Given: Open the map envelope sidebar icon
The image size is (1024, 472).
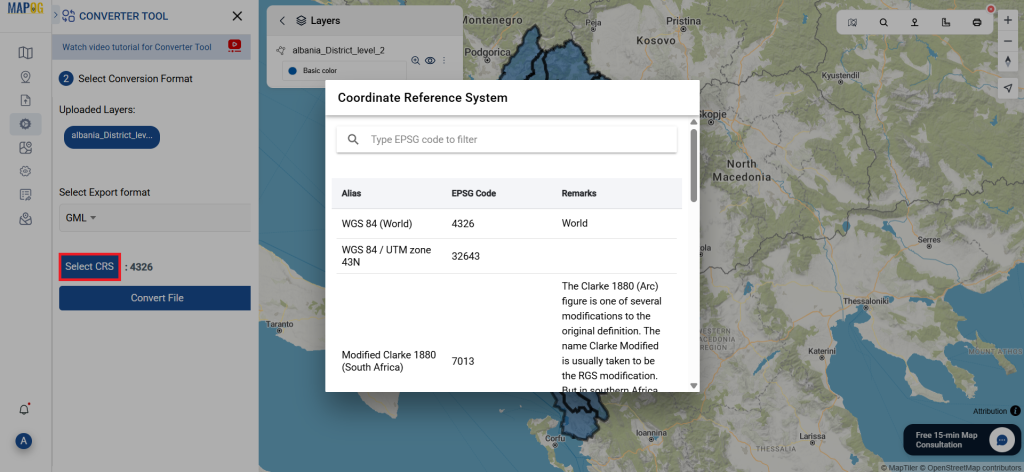Looking at the screenshot, I should pos(25,219).
